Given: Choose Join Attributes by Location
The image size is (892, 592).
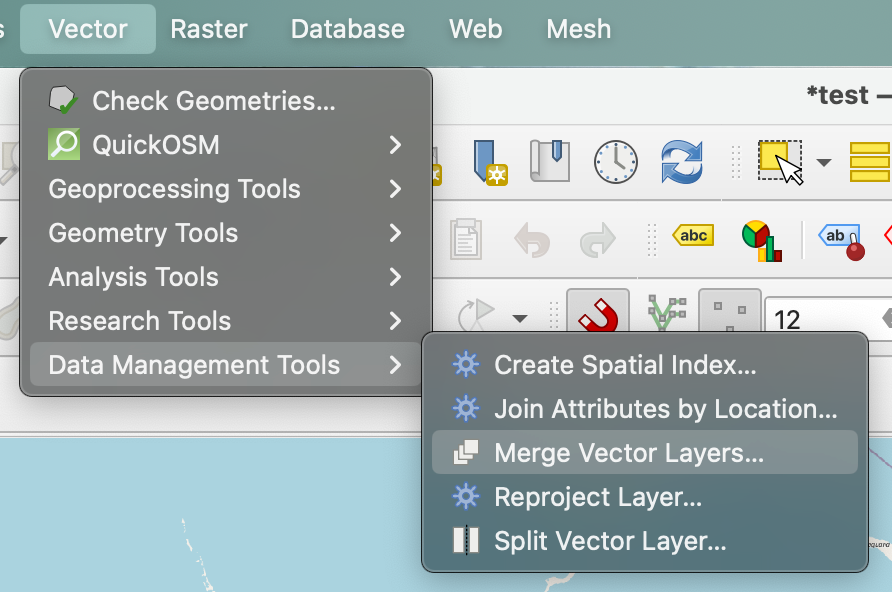Looking at the screenshot, I should (x=645, y=408).
